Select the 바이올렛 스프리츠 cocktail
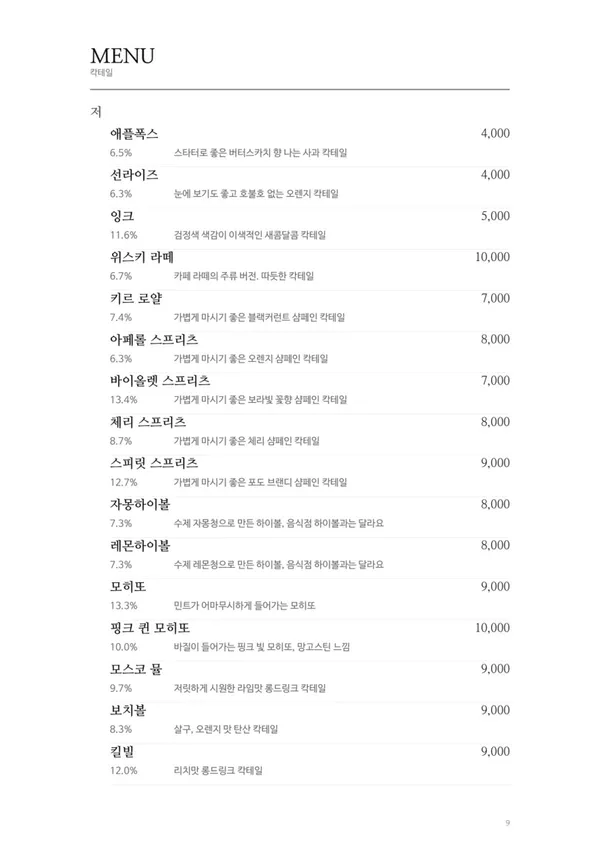The image size is (600, 848). [160, 380]
